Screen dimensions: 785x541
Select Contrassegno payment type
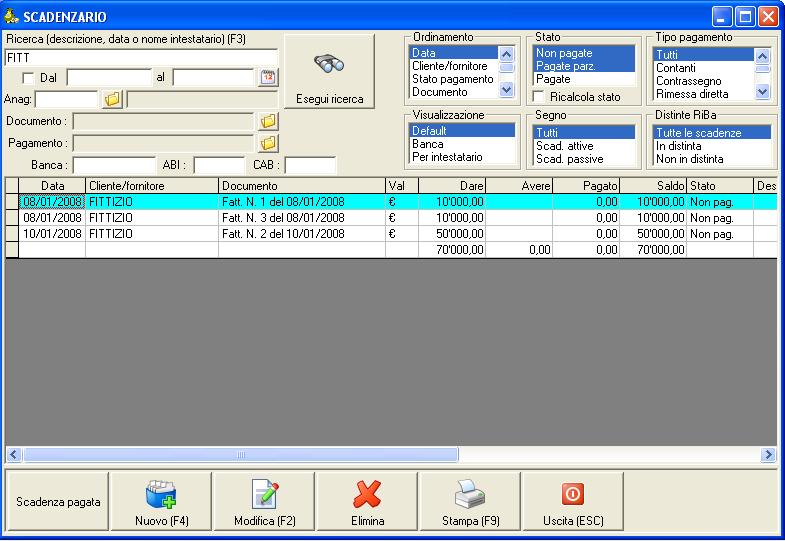[x=703, y=81]
